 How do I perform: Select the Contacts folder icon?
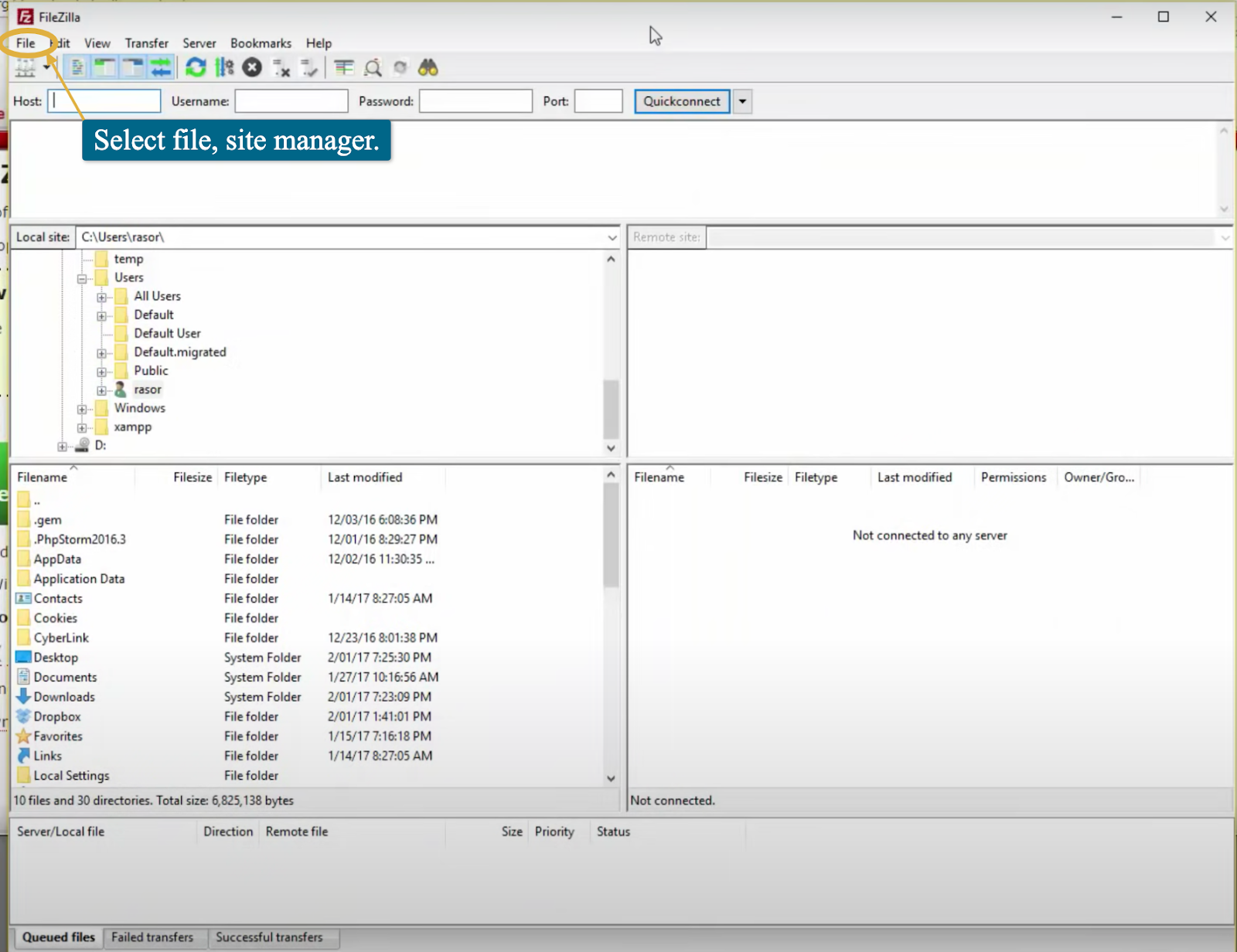[23, 599]
